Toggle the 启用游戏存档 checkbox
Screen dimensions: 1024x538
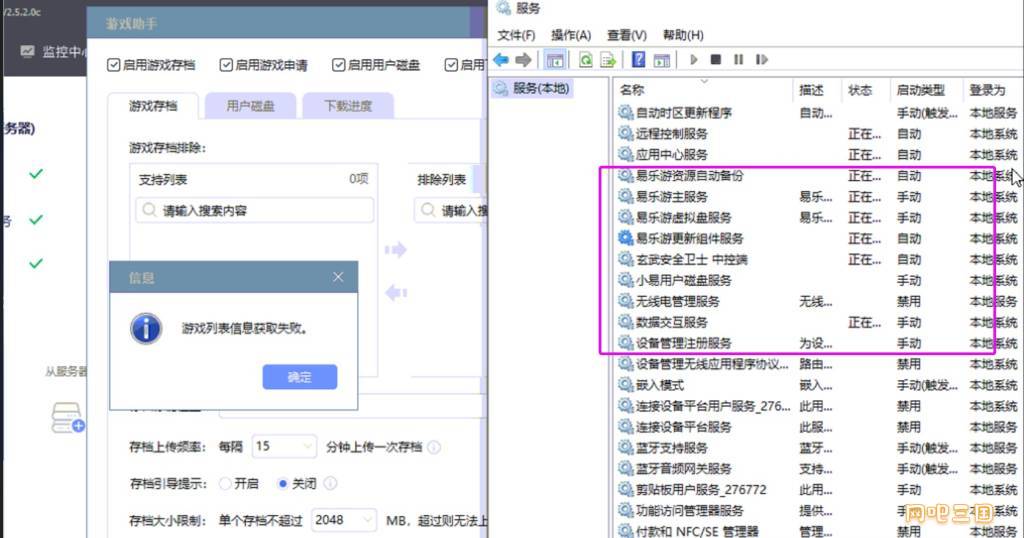113,65
